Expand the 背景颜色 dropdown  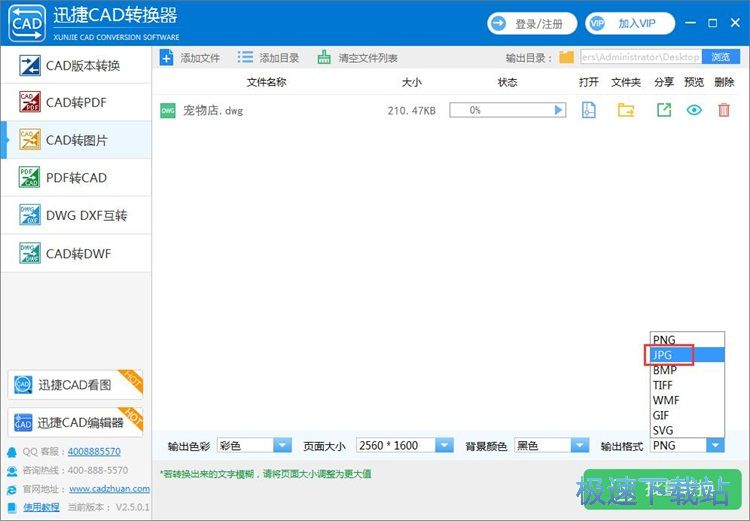(x=580, y=445)
